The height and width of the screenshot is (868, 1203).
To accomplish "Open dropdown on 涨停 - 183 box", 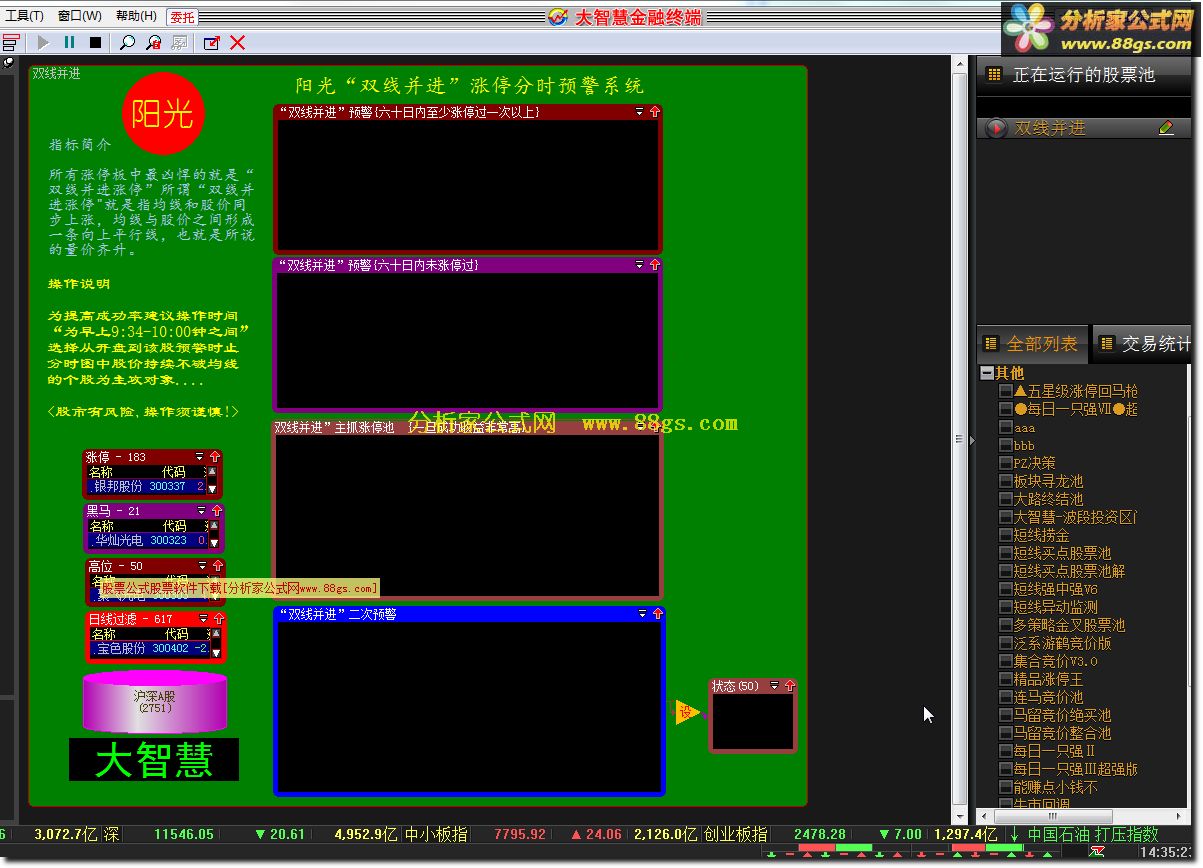I will coord(199,457).
